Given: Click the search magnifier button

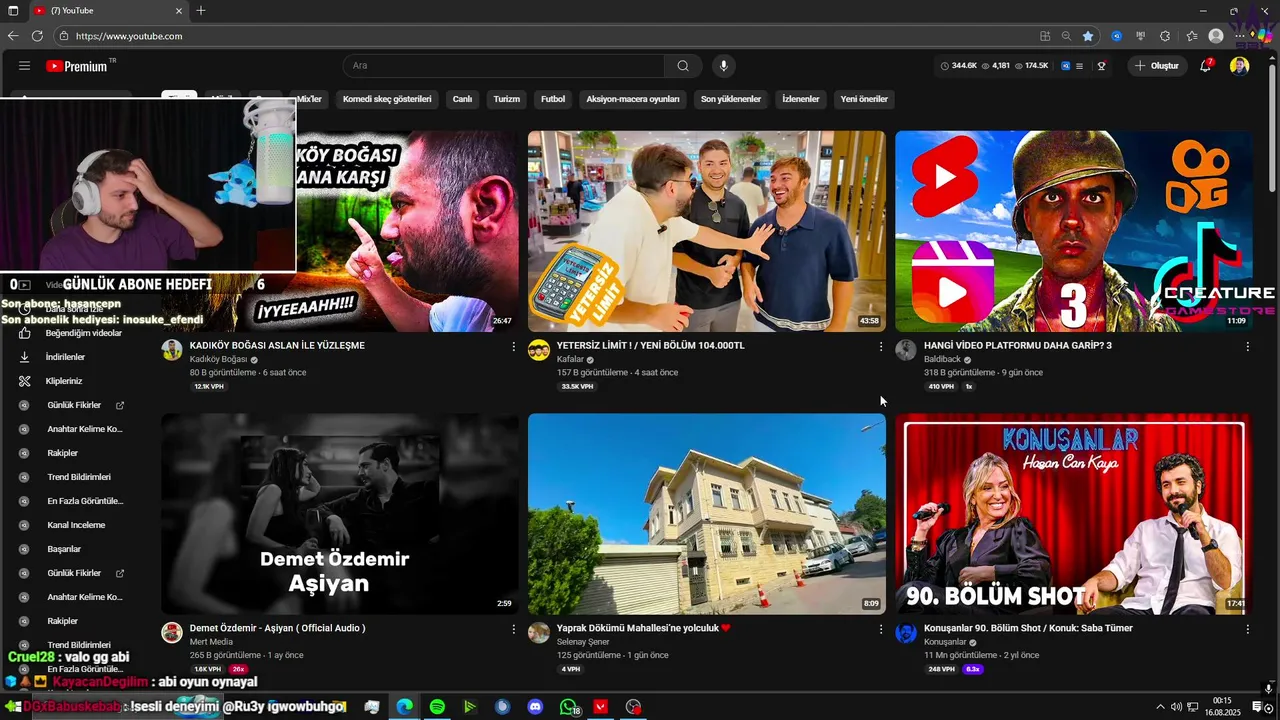Looking at the screenshot, I should tap(683, 66).
